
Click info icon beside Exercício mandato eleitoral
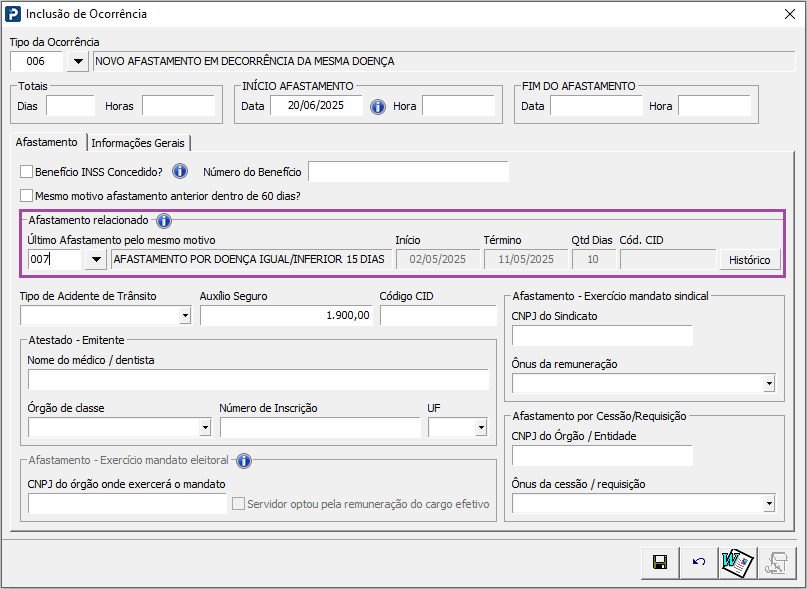pos(243,461)
